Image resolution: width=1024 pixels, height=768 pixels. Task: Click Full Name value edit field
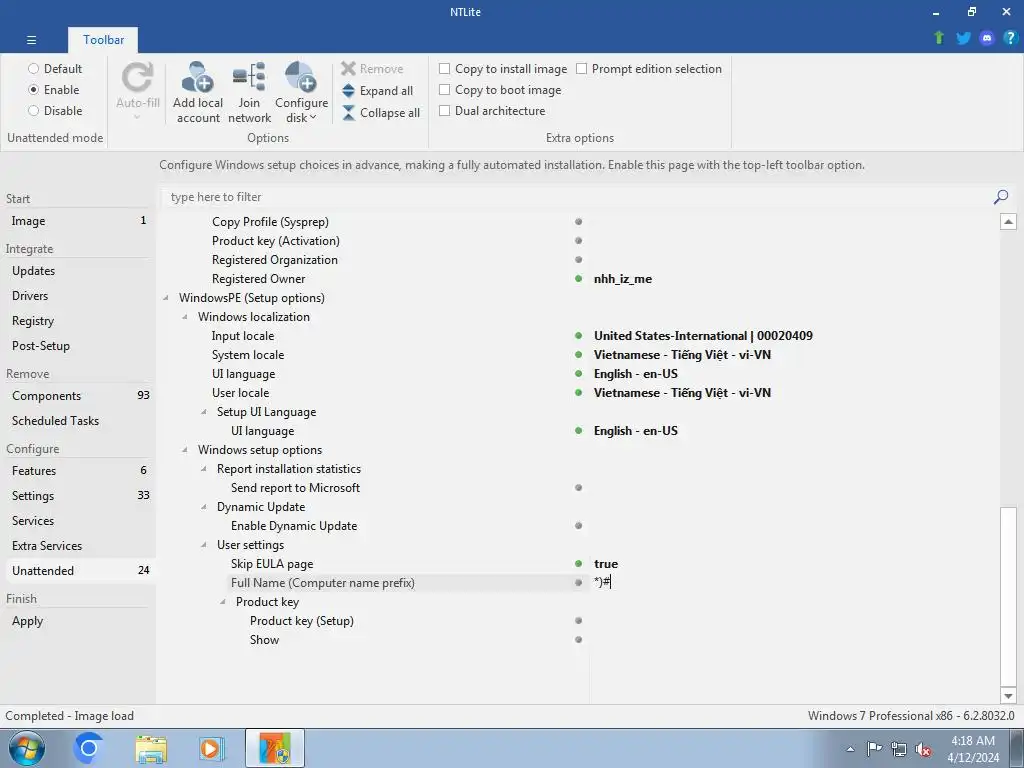pos(793,583)
